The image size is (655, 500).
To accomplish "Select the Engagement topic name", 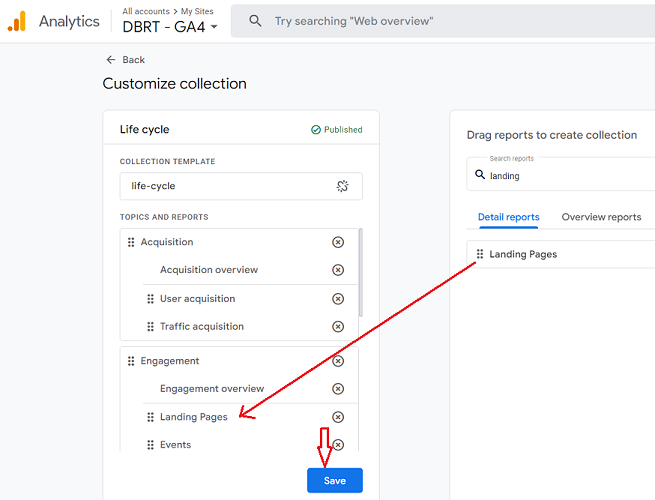I will pyautogui.click(x=170, y=361).
